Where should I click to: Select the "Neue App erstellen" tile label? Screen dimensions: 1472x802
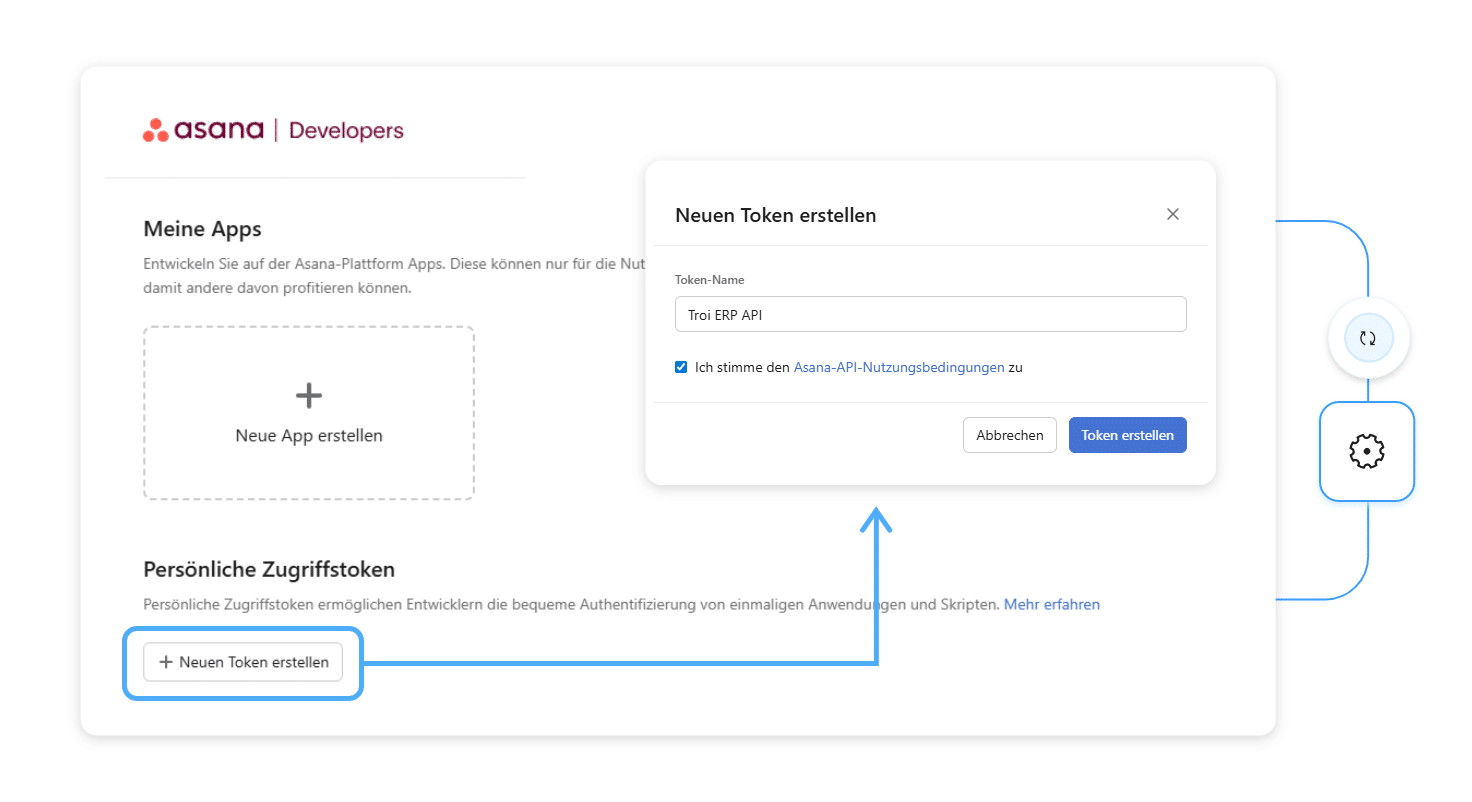(x=309, y=436)
